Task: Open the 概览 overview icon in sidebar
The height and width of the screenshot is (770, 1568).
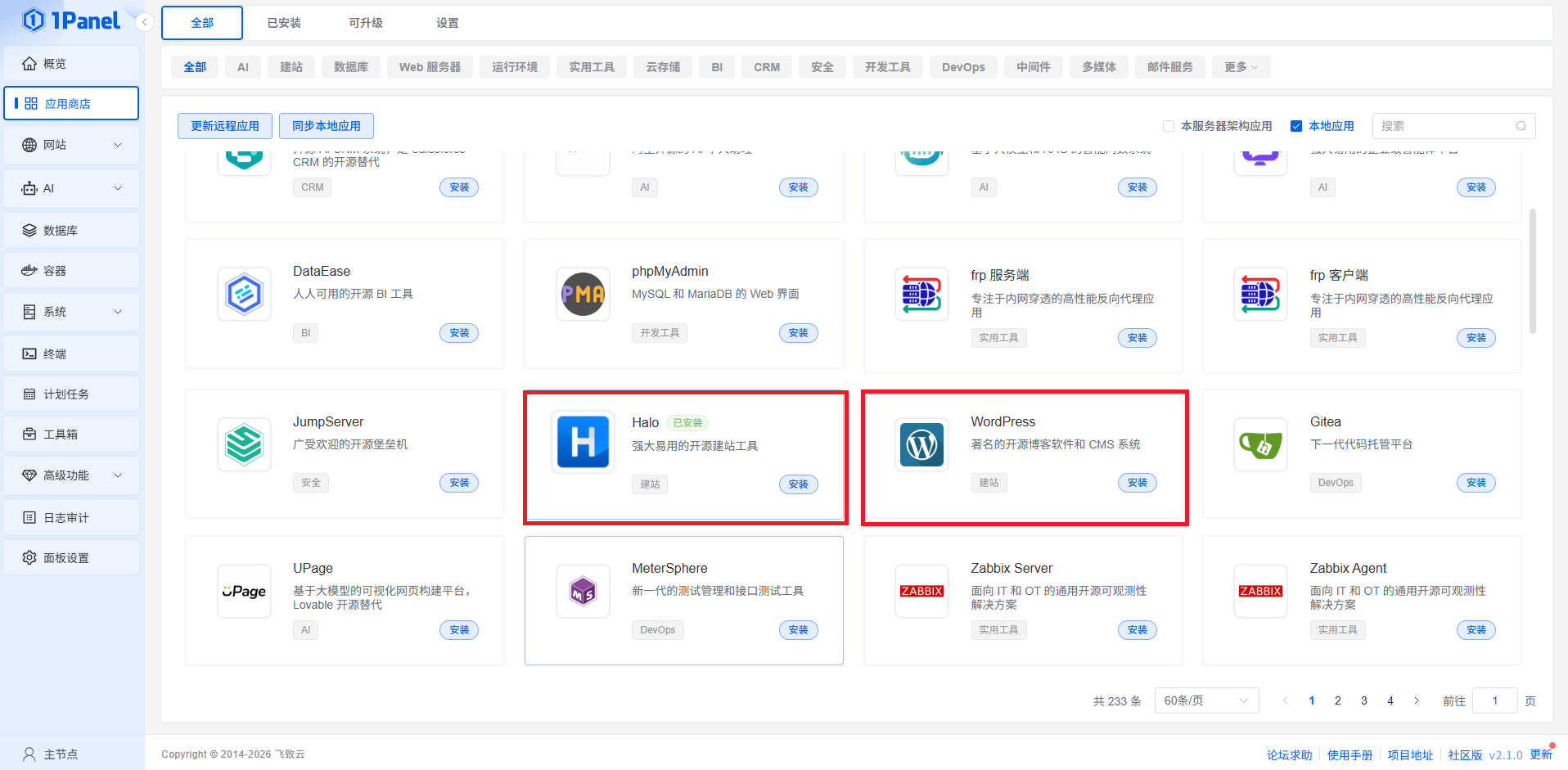Action: pos(29,64)
